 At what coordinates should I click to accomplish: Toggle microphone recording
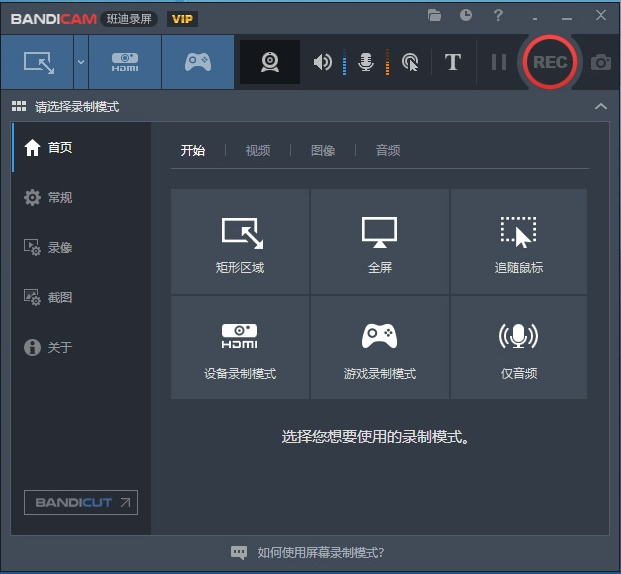tap(366, 62)
